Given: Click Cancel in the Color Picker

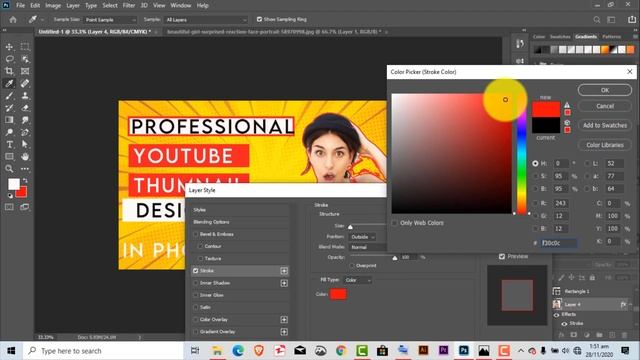Looking at the screenshot, I should pos(604,106).
